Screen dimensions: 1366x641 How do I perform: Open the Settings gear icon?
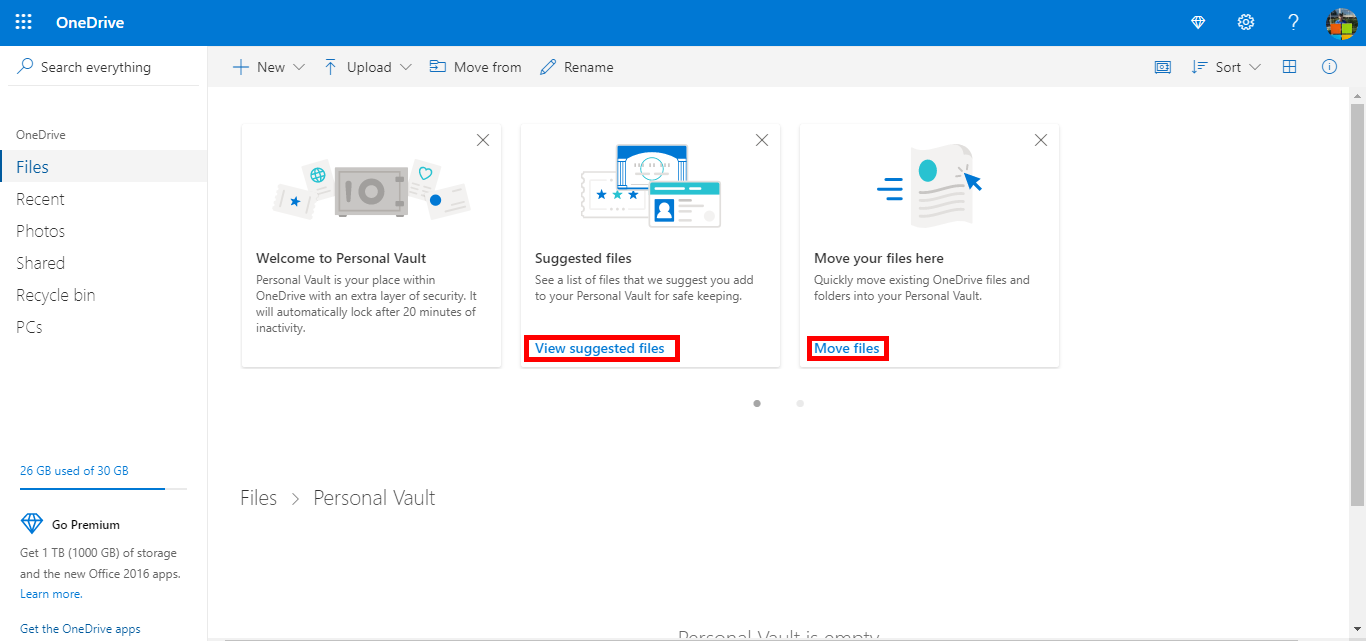point(1246,22)
